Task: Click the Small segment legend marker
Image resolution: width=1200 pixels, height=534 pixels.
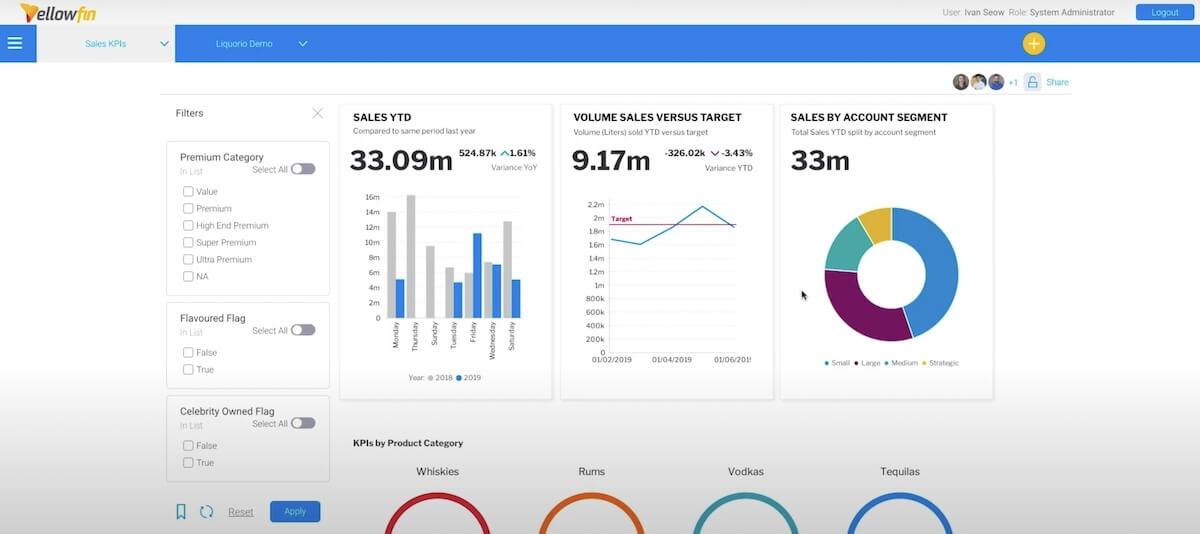Action: pyautogui.click(x=827, y=363)
